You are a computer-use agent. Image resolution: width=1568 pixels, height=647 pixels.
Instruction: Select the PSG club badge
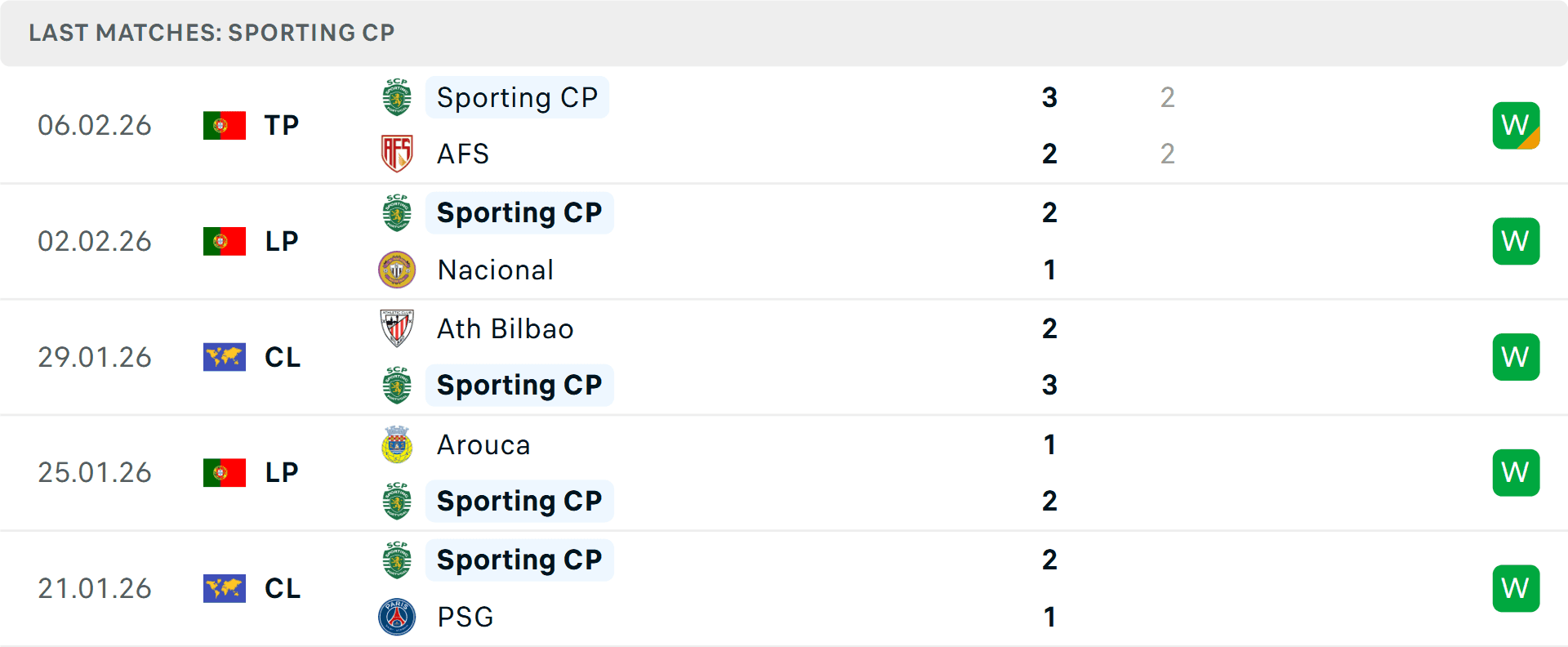(397, 618)
